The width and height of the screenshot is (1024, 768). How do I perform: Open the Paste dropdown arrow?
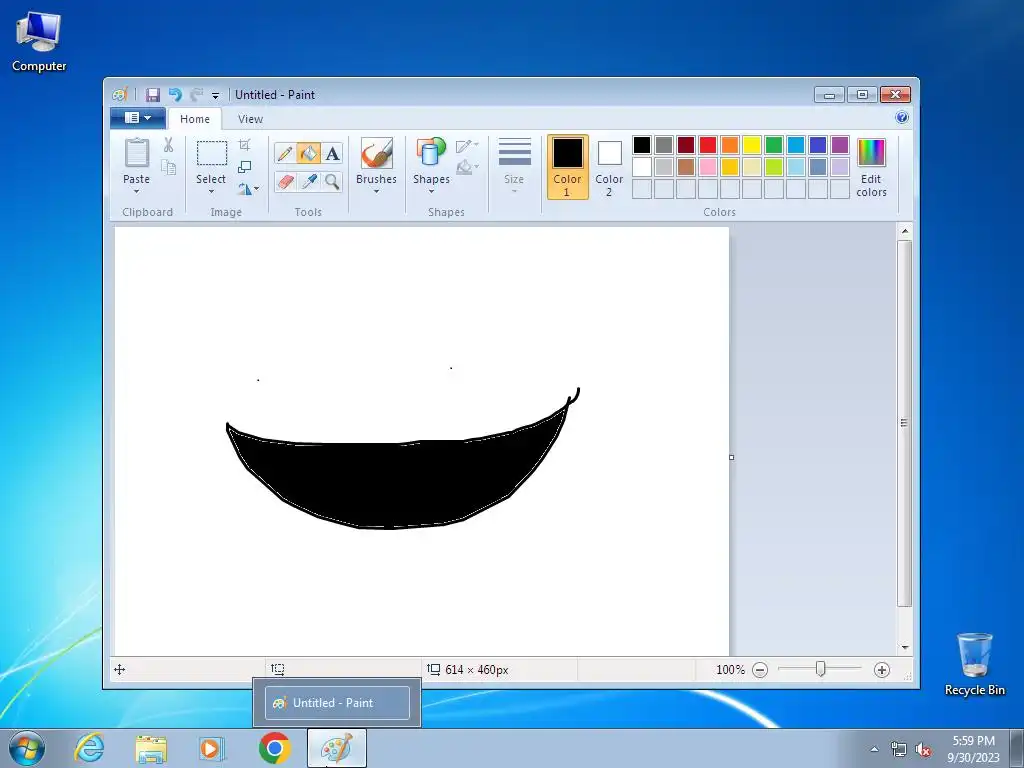[x=136, y=191]
